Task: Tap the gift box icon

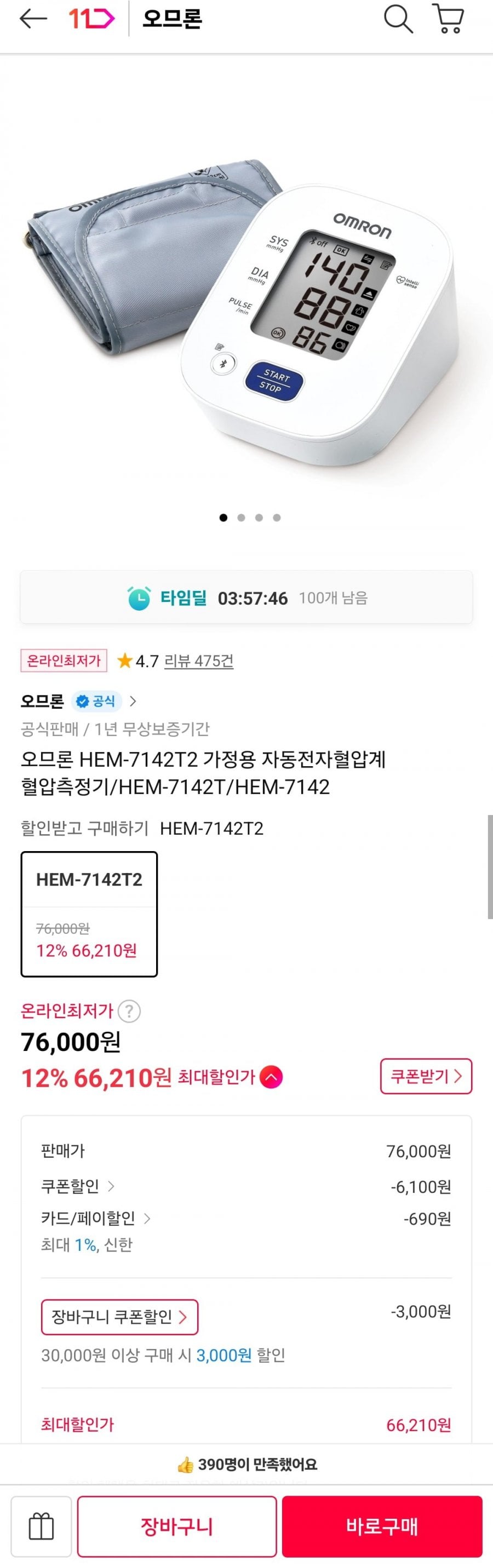Action: tap(42, 1526)
